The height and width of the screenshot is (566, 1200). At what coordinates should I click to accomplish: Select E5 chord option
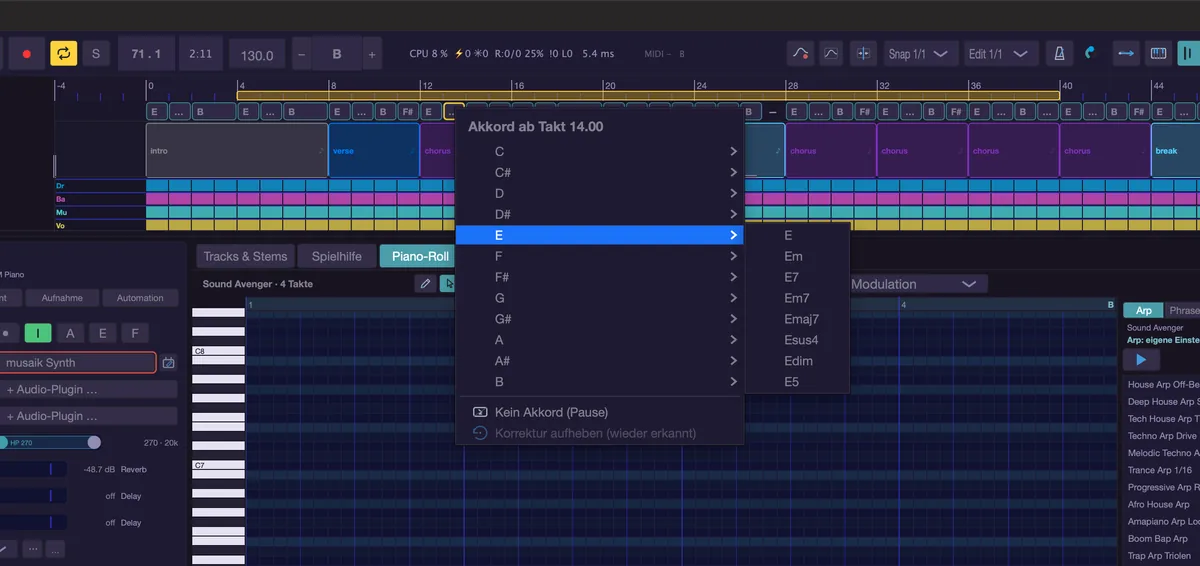click(797, 382)
